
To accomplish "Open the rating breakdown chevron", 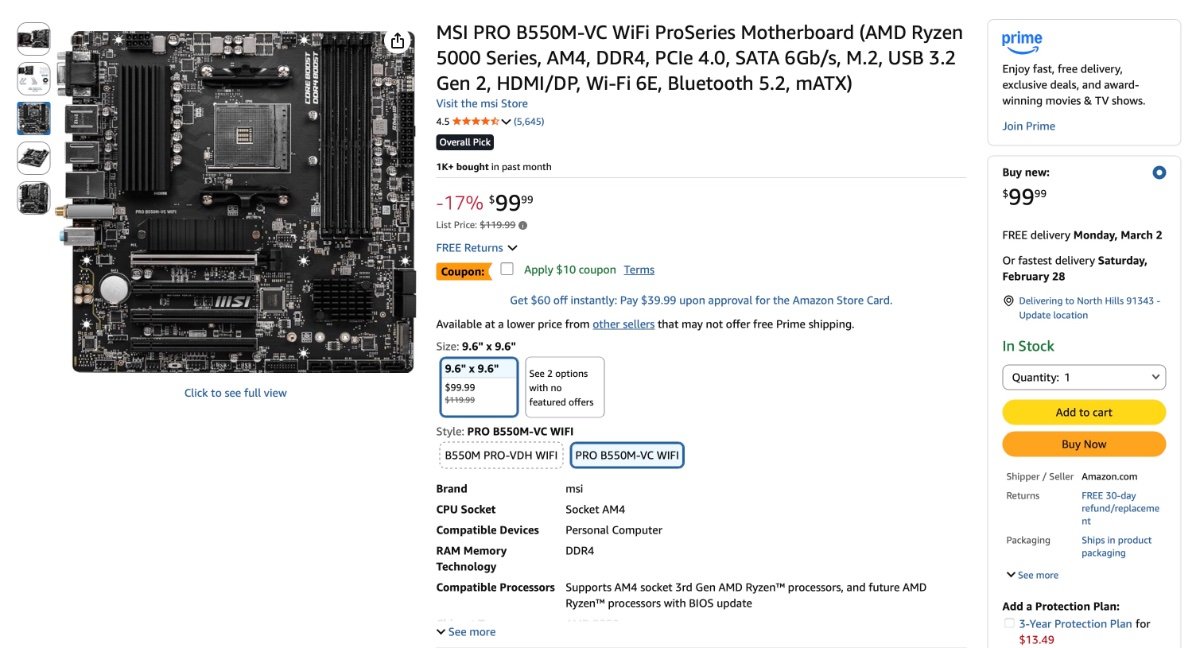I will point(506,122).
